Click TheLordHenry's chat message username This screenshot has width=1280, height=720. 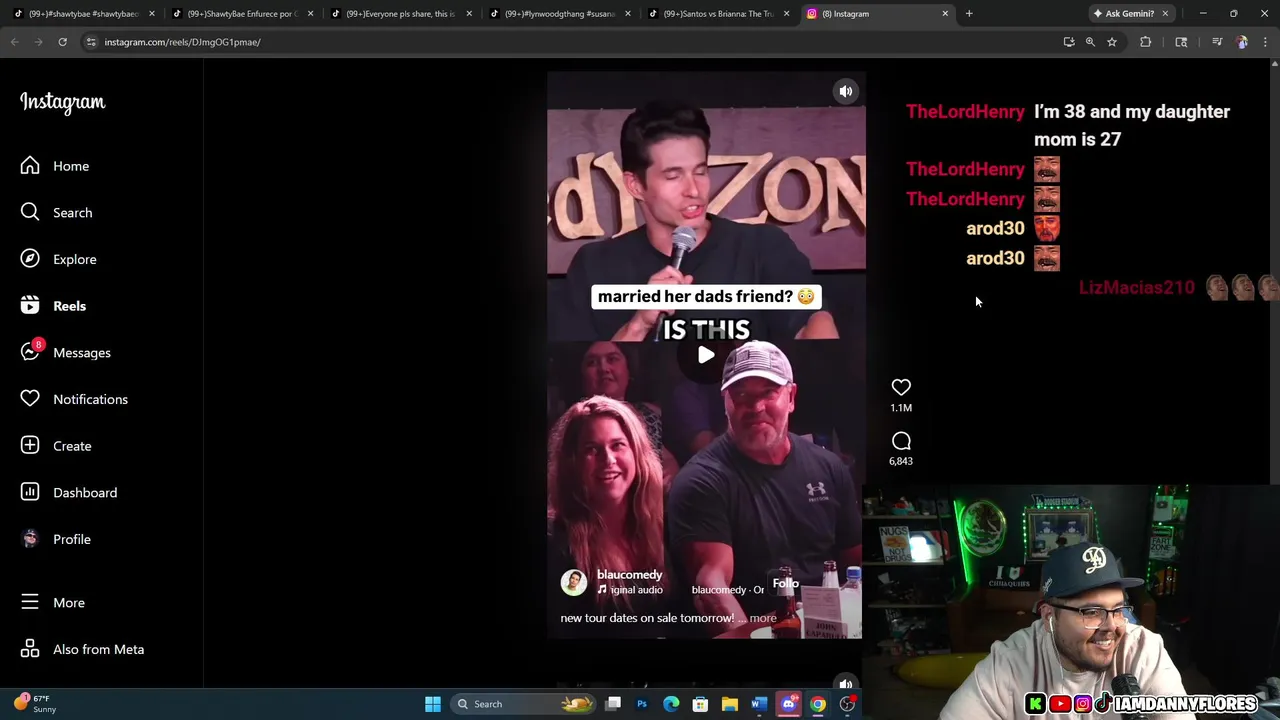[965, 111]
